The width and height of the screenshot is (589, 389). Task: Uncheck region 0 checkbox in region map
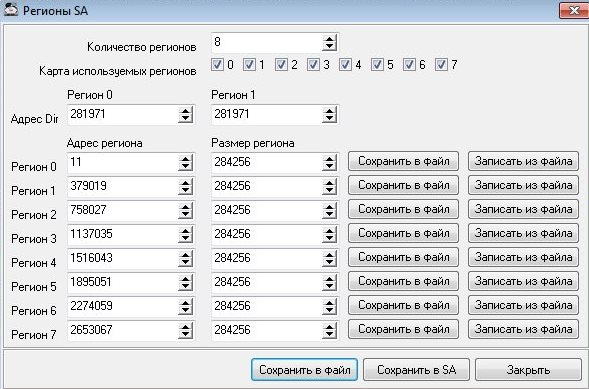coord(217,65)
